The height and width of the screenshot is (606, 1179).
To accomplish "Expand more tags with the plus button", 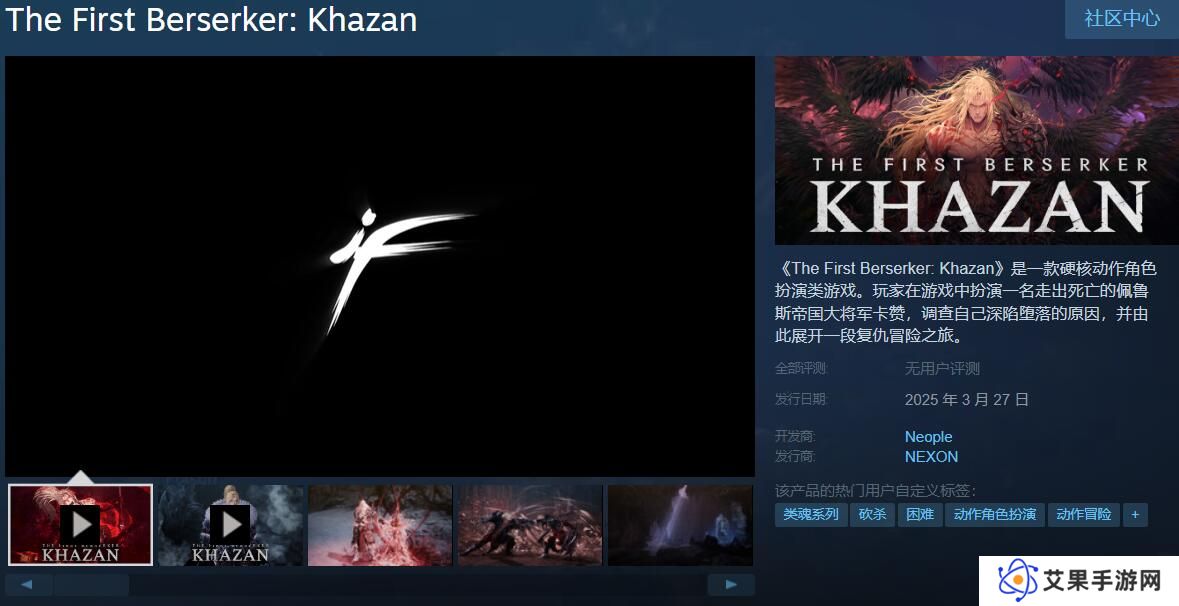I will 1135,514.
